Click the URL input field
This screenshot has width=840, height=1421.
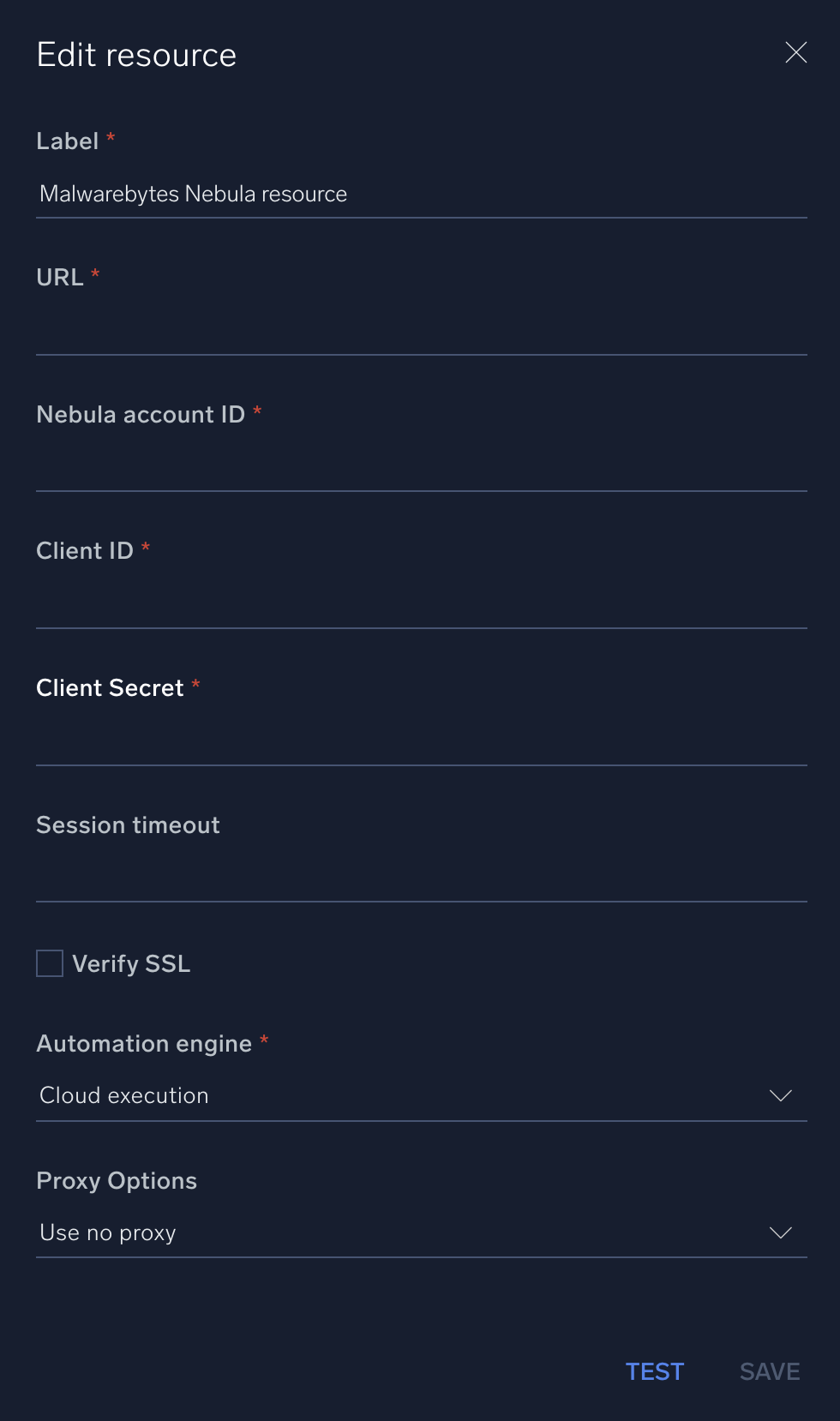(420, 339)
